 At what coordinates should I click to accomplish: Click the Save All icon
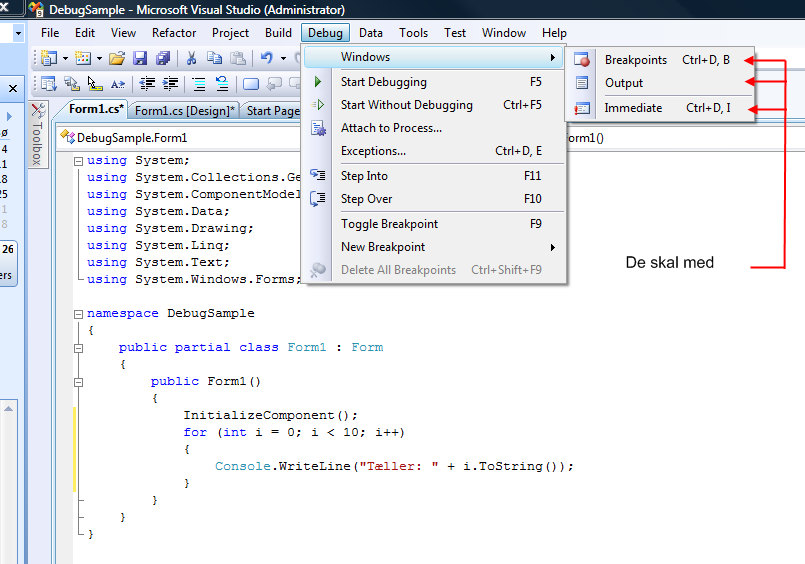[x=163, y=58]
